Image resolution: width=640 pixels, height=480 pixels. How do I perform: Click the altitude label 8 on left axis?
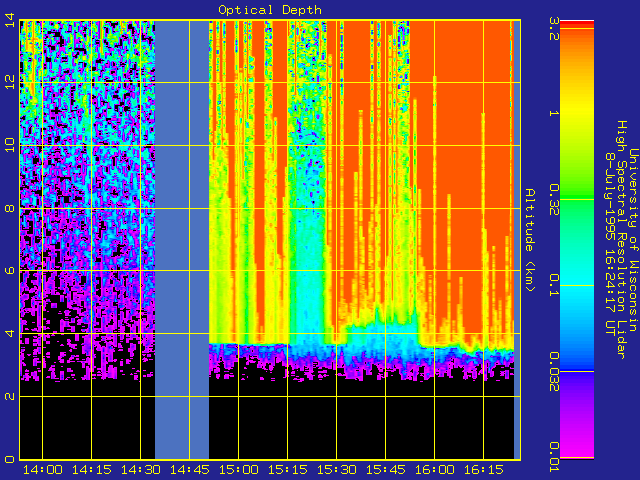tap(10, 208)
